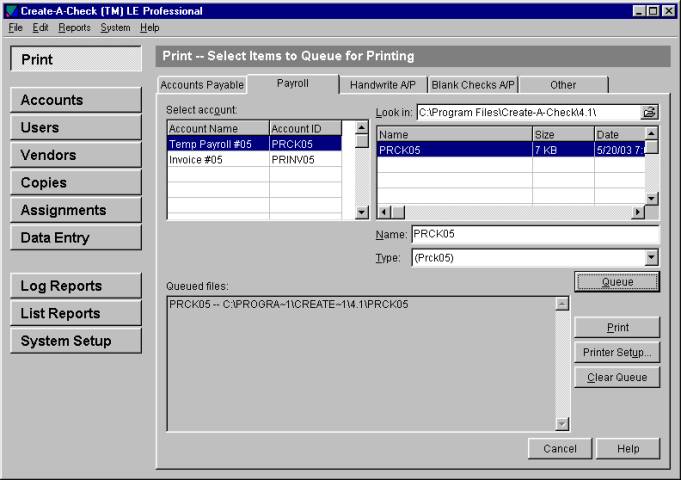
Task: Switch to the Handwrite A/P tab
Action: pos(383,85)
